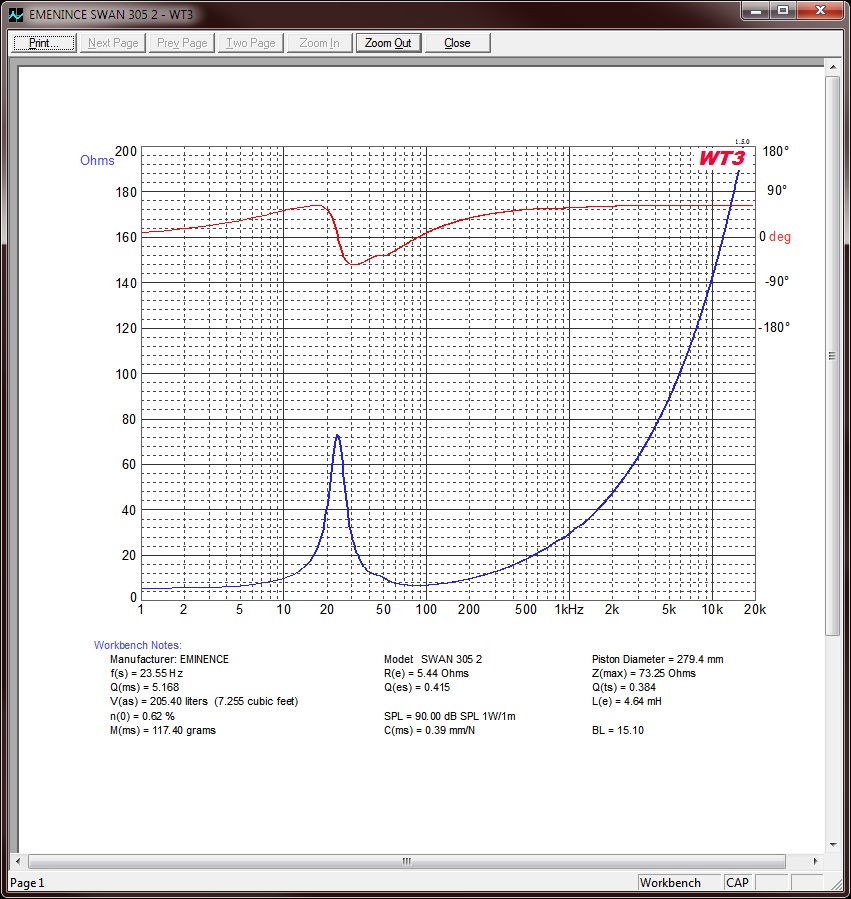The image size is (851, 899).
Task: Click the 'n(0) = 0.62 %' value
Action: pos(142,716)
